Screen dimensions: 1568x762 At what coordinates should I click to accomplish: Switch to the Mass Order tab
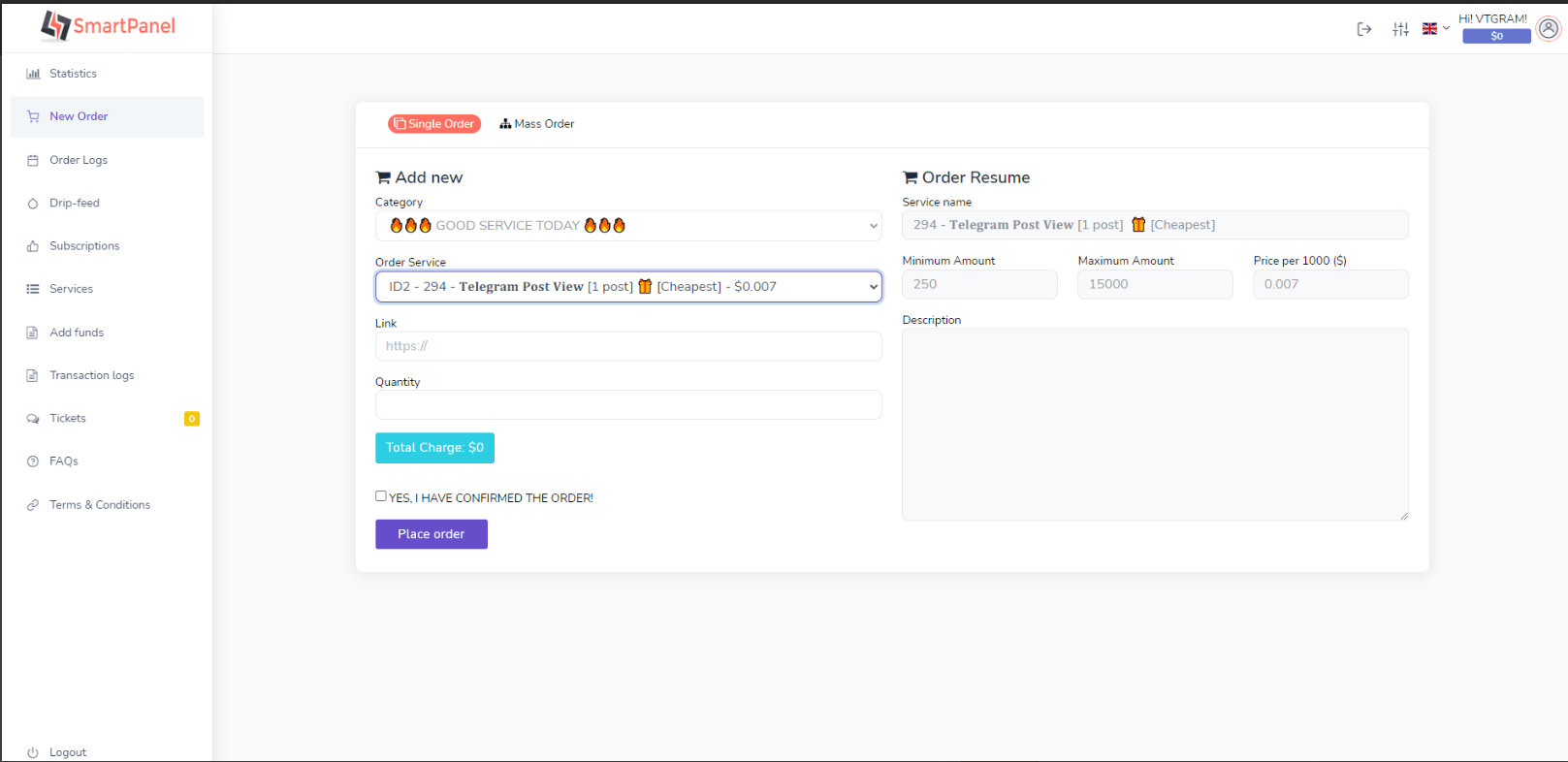point(537,124)
